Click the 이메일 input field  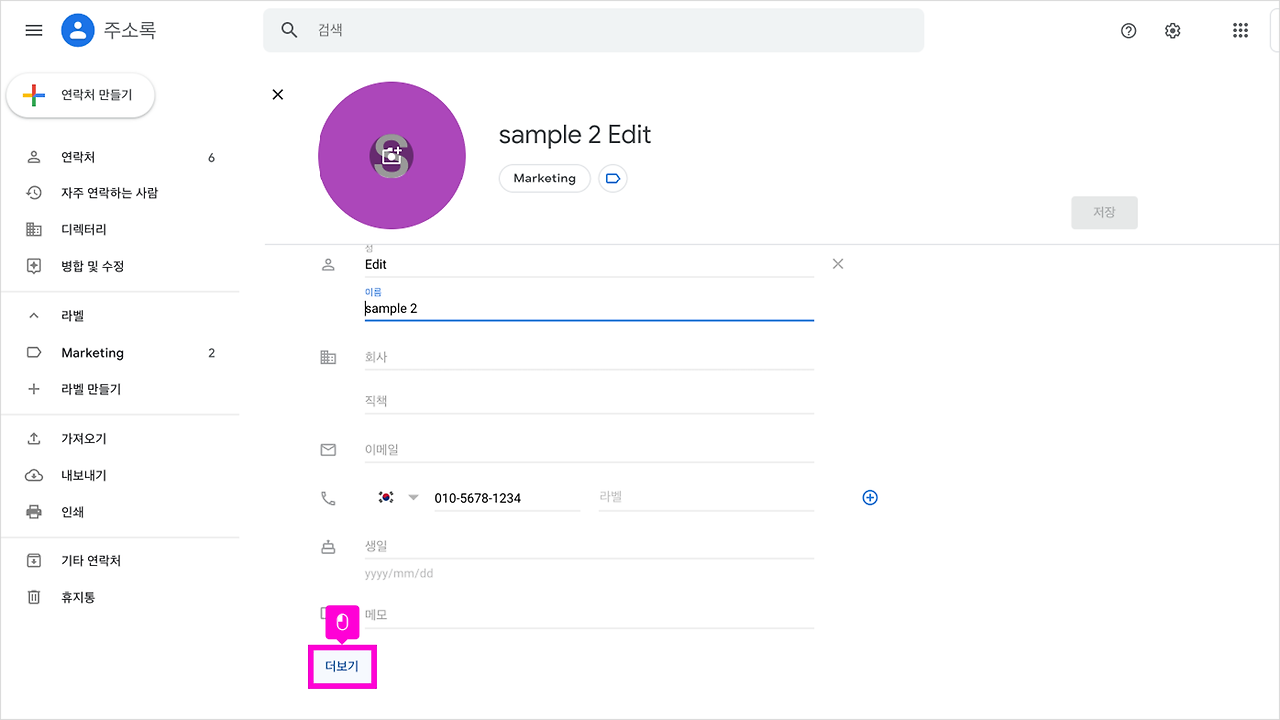589,450
